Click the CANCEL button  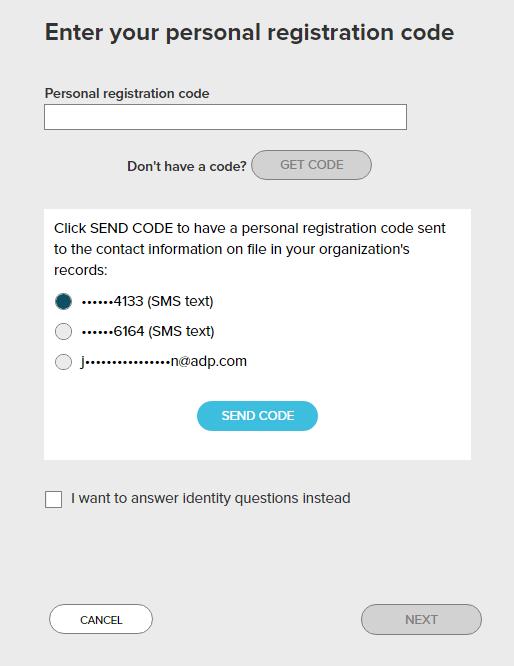pyautogui.click(x=101, y=619)
